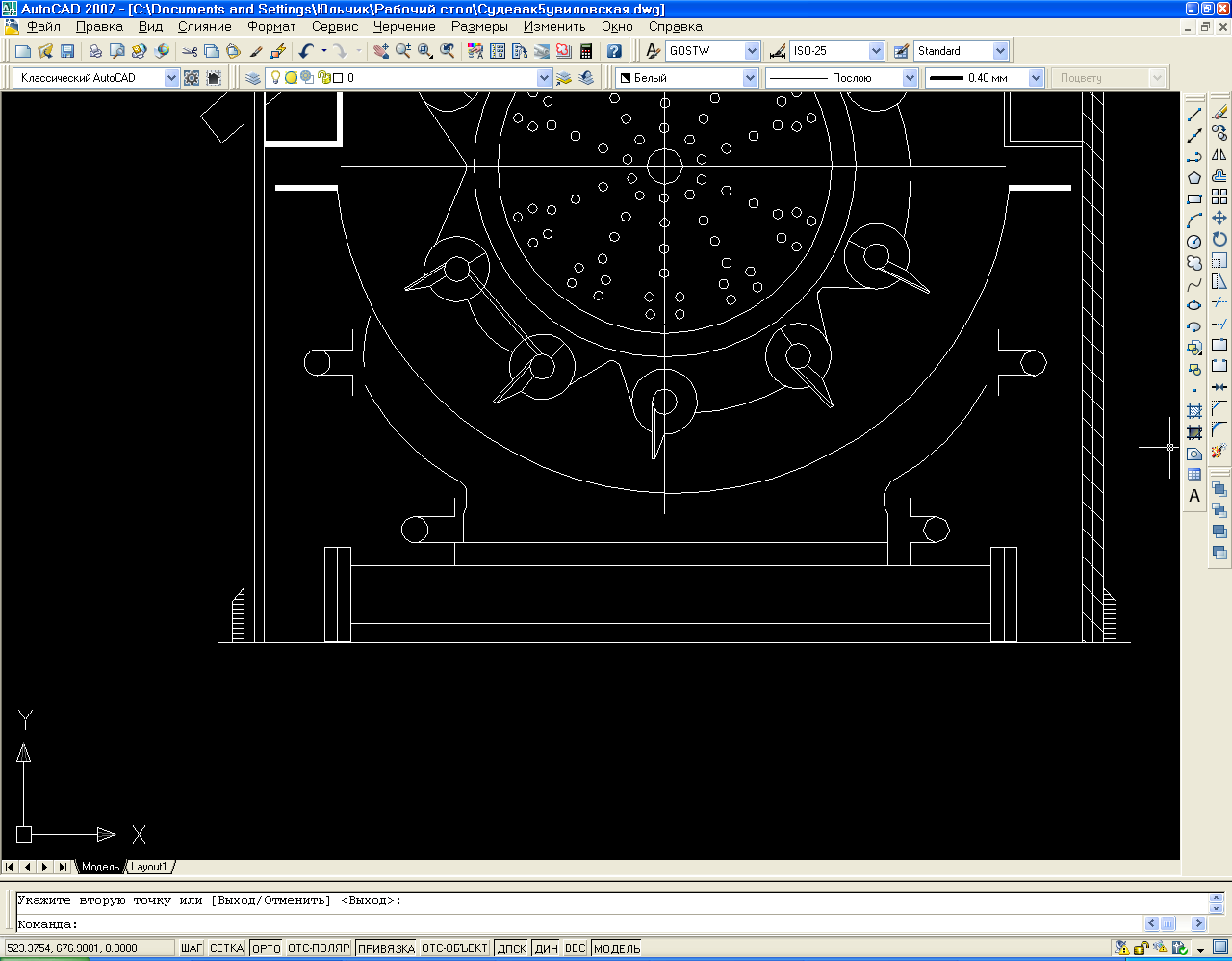The height and width of the screenshot is (961, 1232).
Task: Select the Line drawing tool
Action: click(x=1194, y=115)
